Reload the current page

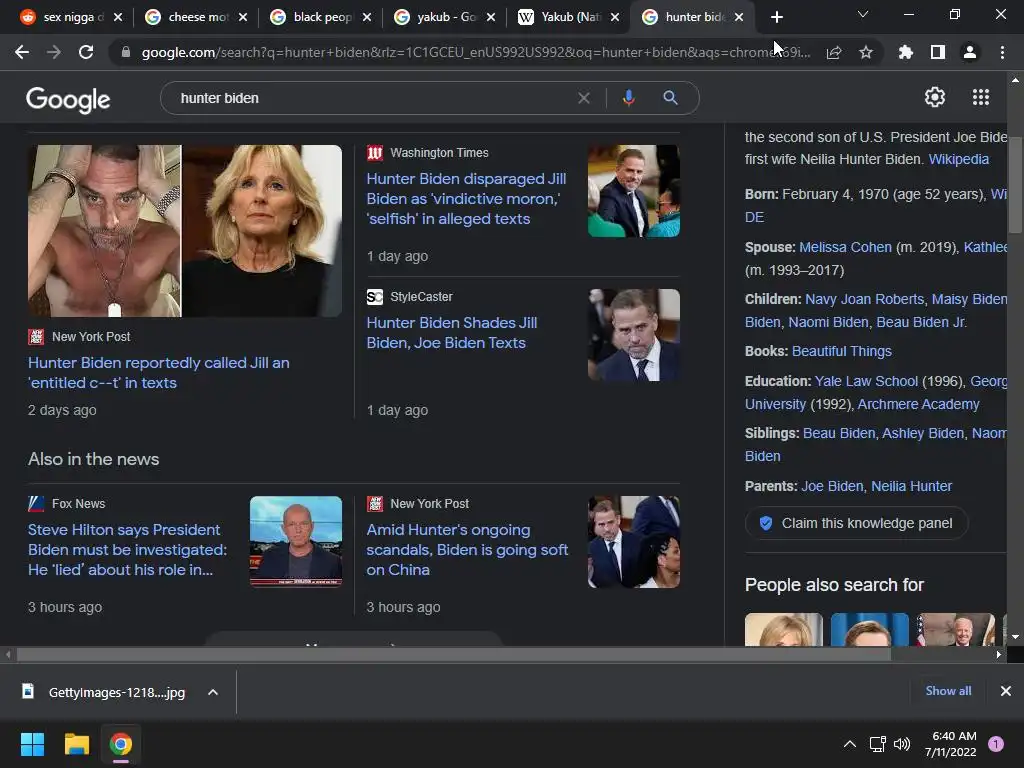86,52
